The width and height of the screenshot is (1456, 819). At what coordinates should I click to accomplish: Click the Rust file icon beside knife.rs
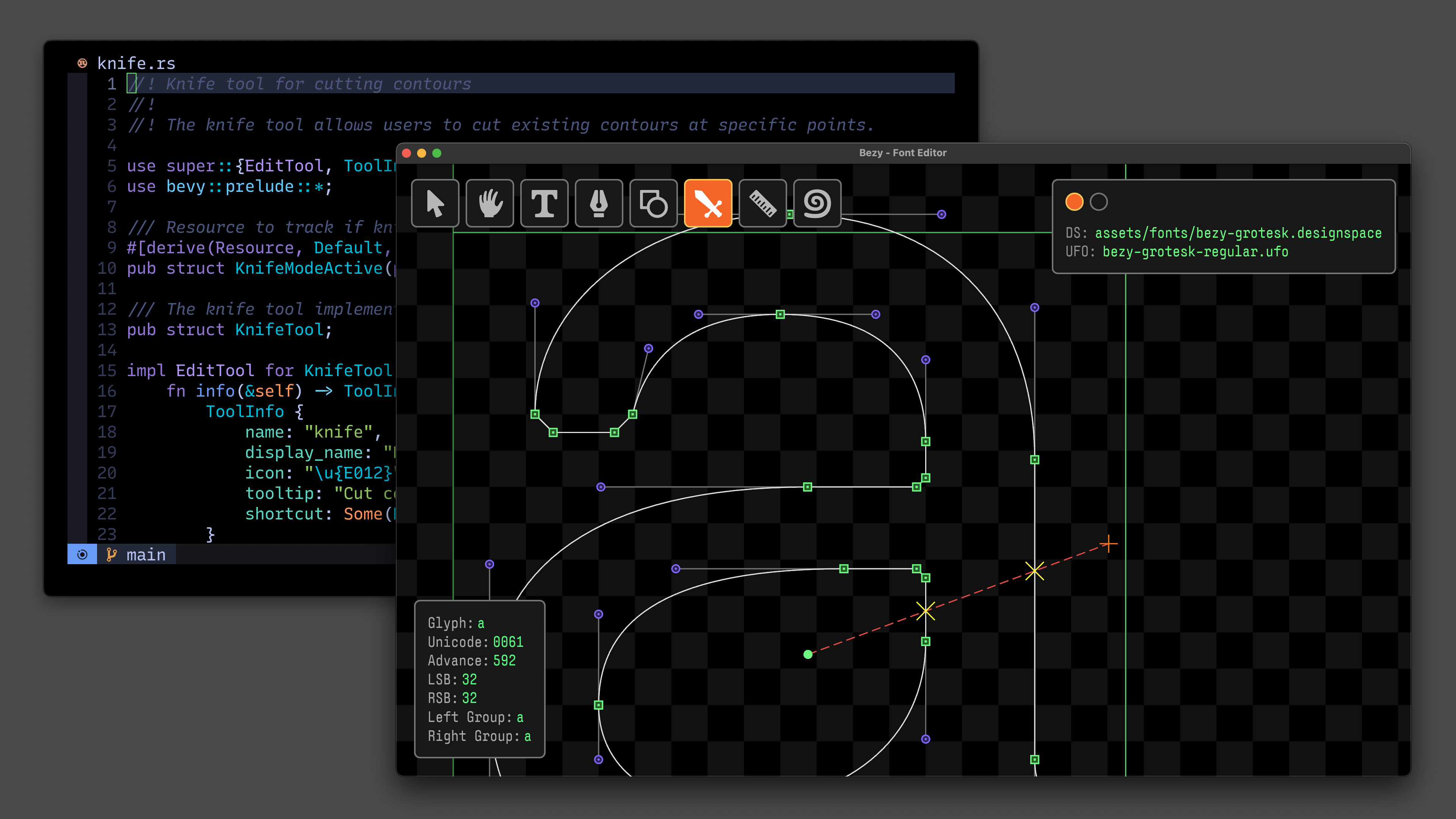pos(83,63)
